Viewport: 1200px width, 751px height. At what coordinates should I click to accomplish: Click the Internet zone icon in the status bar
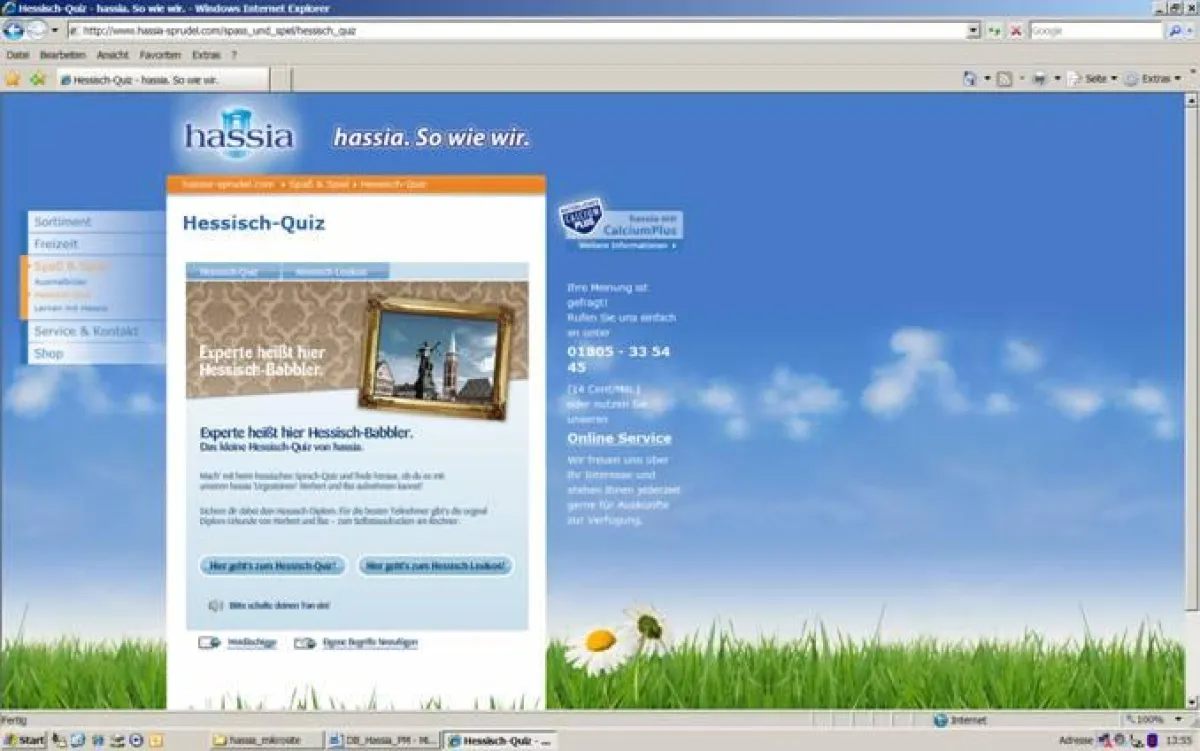tap(941, 718)
